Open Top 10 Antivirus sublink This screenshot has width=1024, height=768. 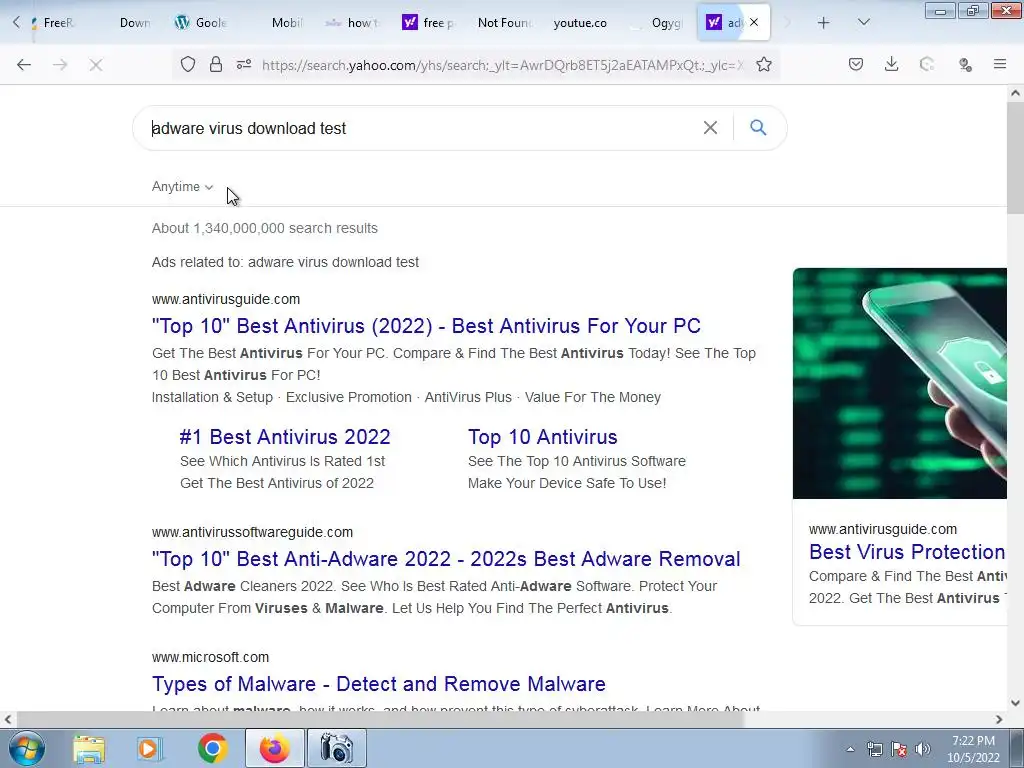tap(542, 437)
